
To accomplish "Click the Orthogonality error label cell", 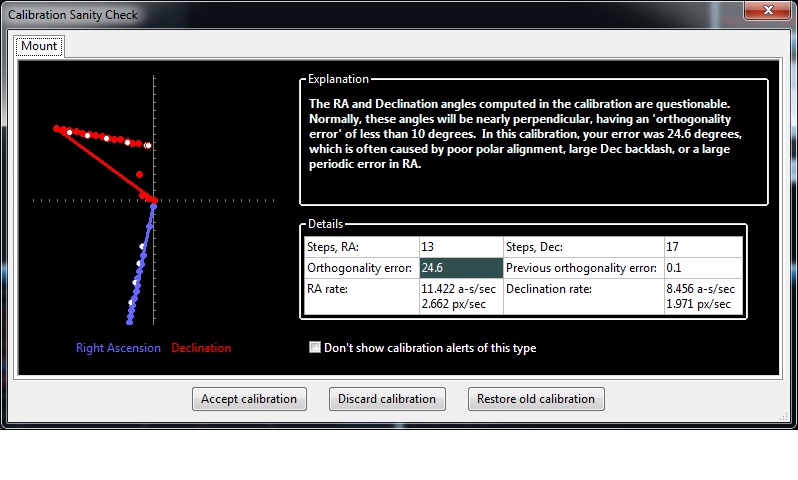I will point(361,268).
